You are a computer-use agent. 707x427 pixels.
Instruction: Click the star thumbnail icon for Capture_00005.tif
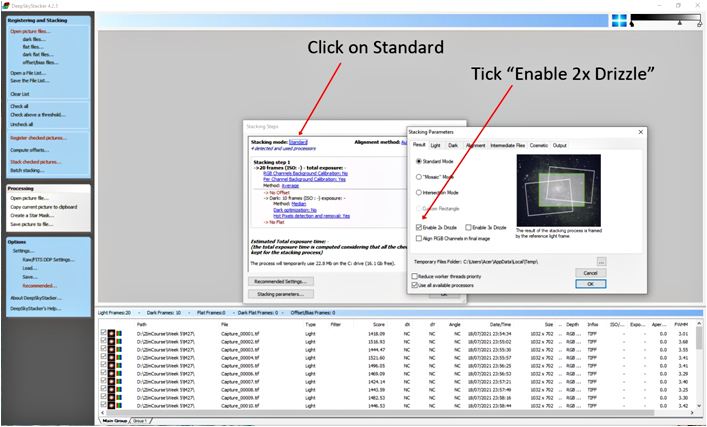(111, 366)
